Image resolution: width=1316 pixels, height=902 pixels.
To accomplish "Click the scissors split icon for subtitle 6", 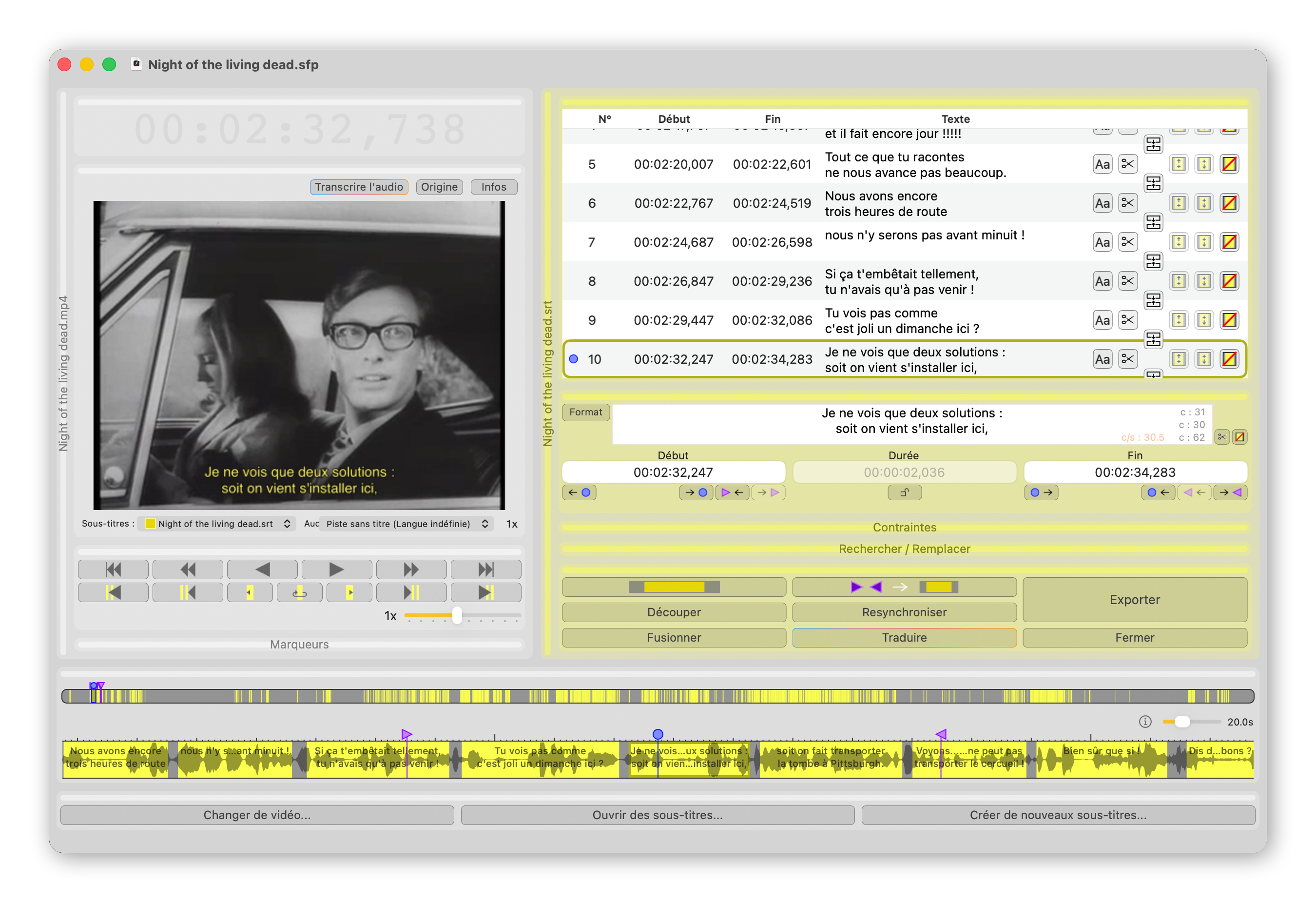I will 1127,203.
